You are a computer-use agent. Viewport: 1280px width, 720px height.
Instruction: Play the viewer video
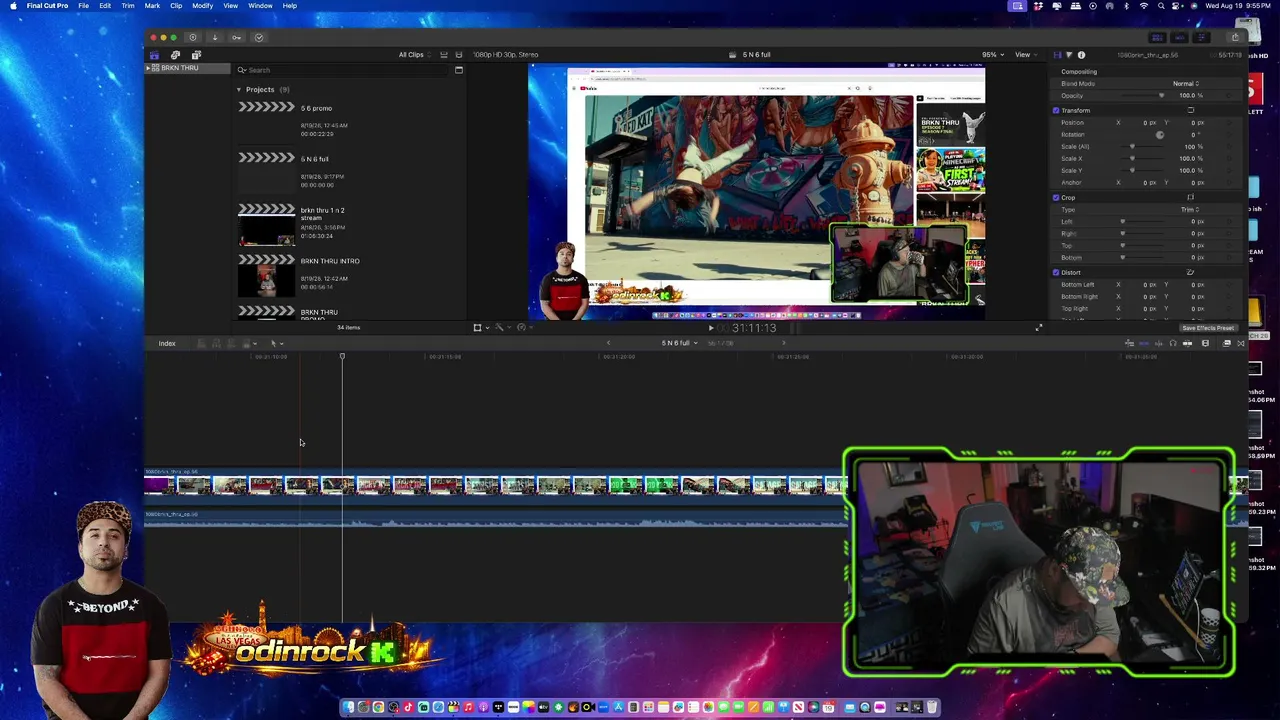(711, 328)
